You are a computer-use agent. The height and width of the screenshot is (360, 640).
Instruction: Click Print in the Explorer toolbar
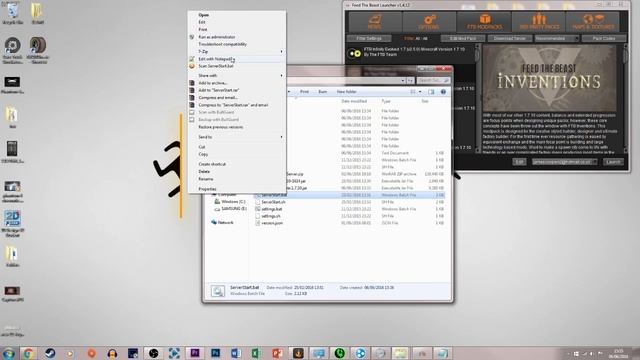coord(304,92)
